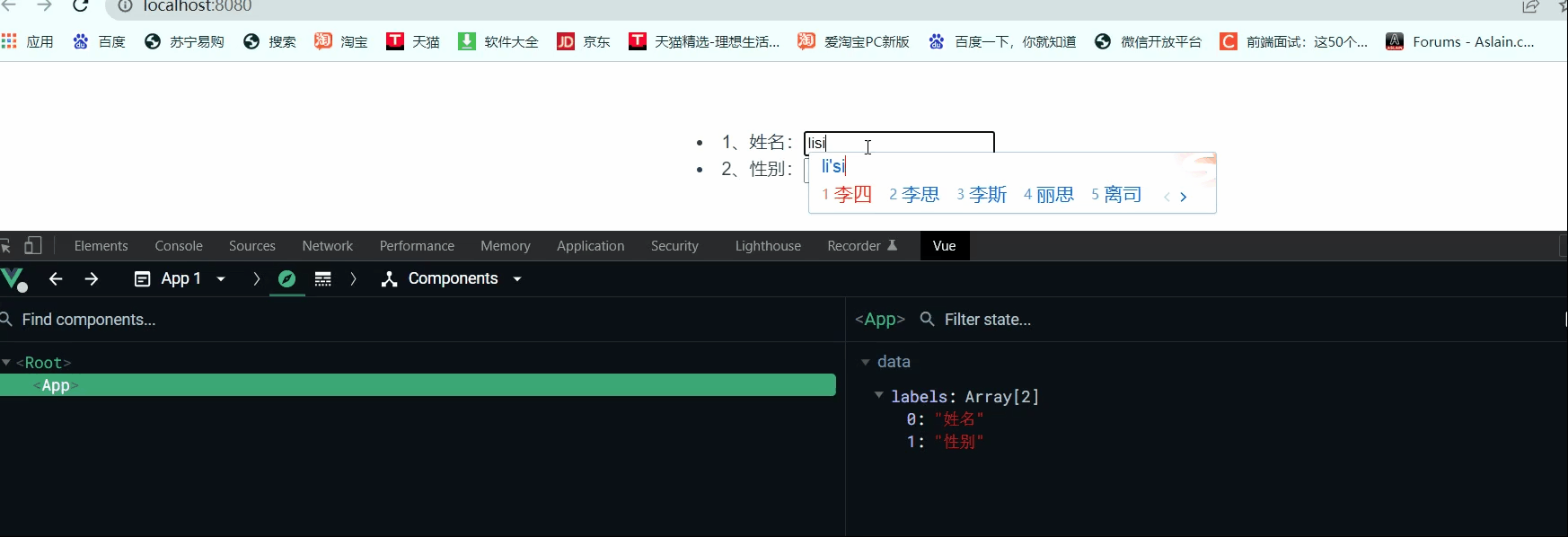This screenshot has height=537, width=1568.
Task: Open the 天猫 bookmark
Action: tap(413, 41)
